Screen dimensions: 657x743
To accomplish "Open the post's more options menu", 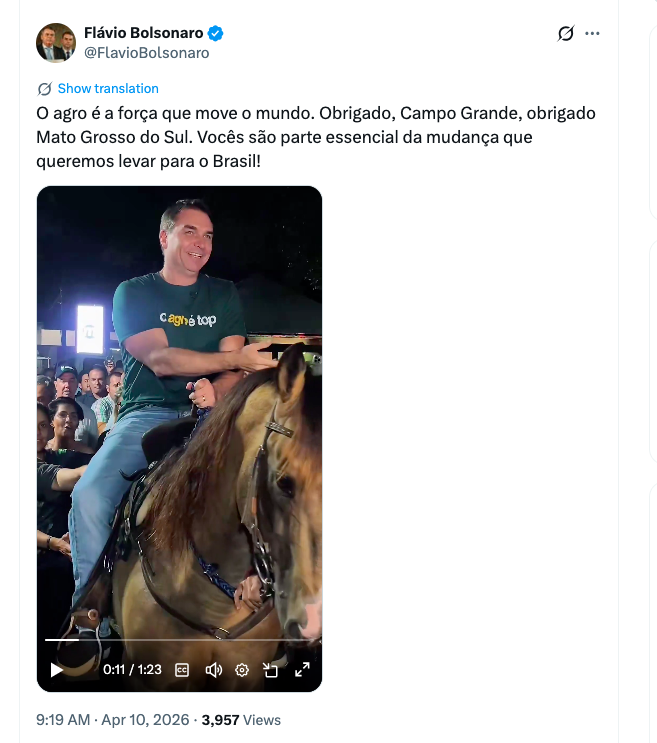I will [593, 33].
